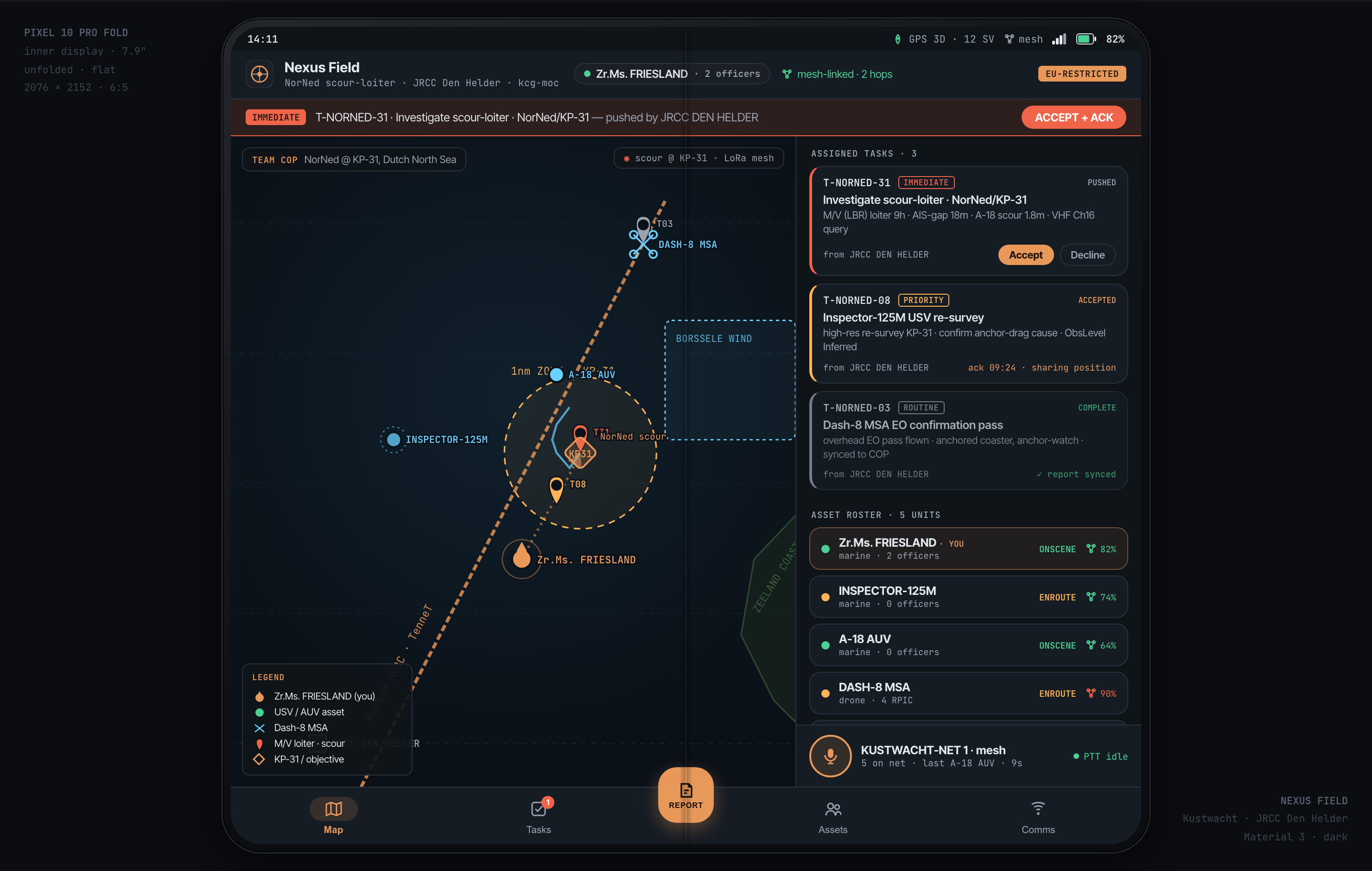Tap the ROUTINE tag on T-NORNED-03
1372x871 pixels.
pyautogui.click(x=921, y=407)
